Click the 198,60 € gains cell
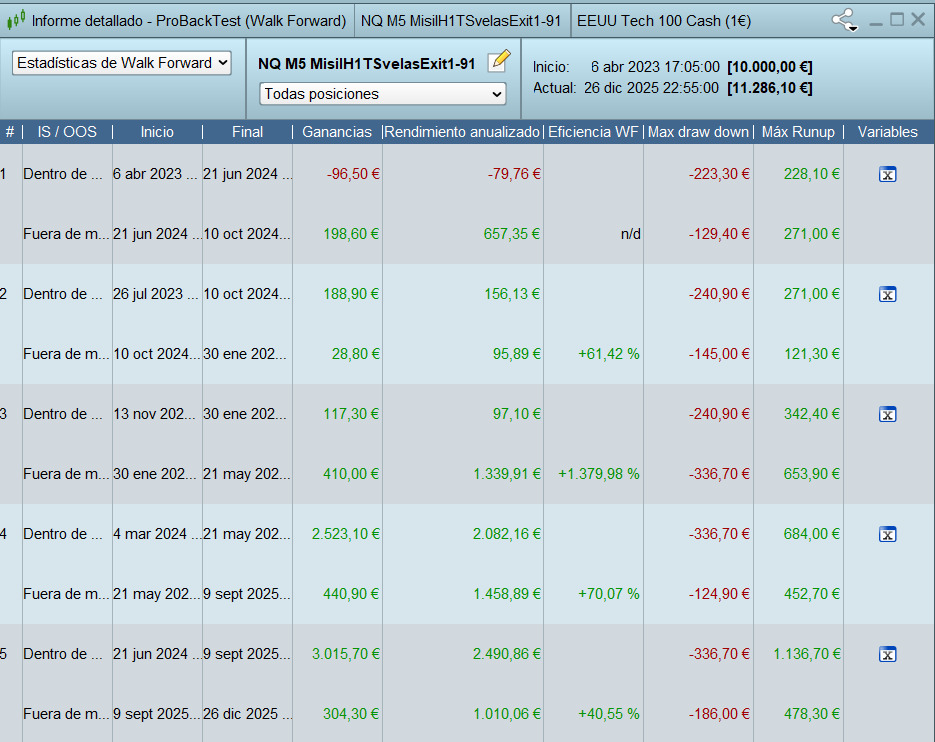The image size is (935, 742). tap(351, 234)
